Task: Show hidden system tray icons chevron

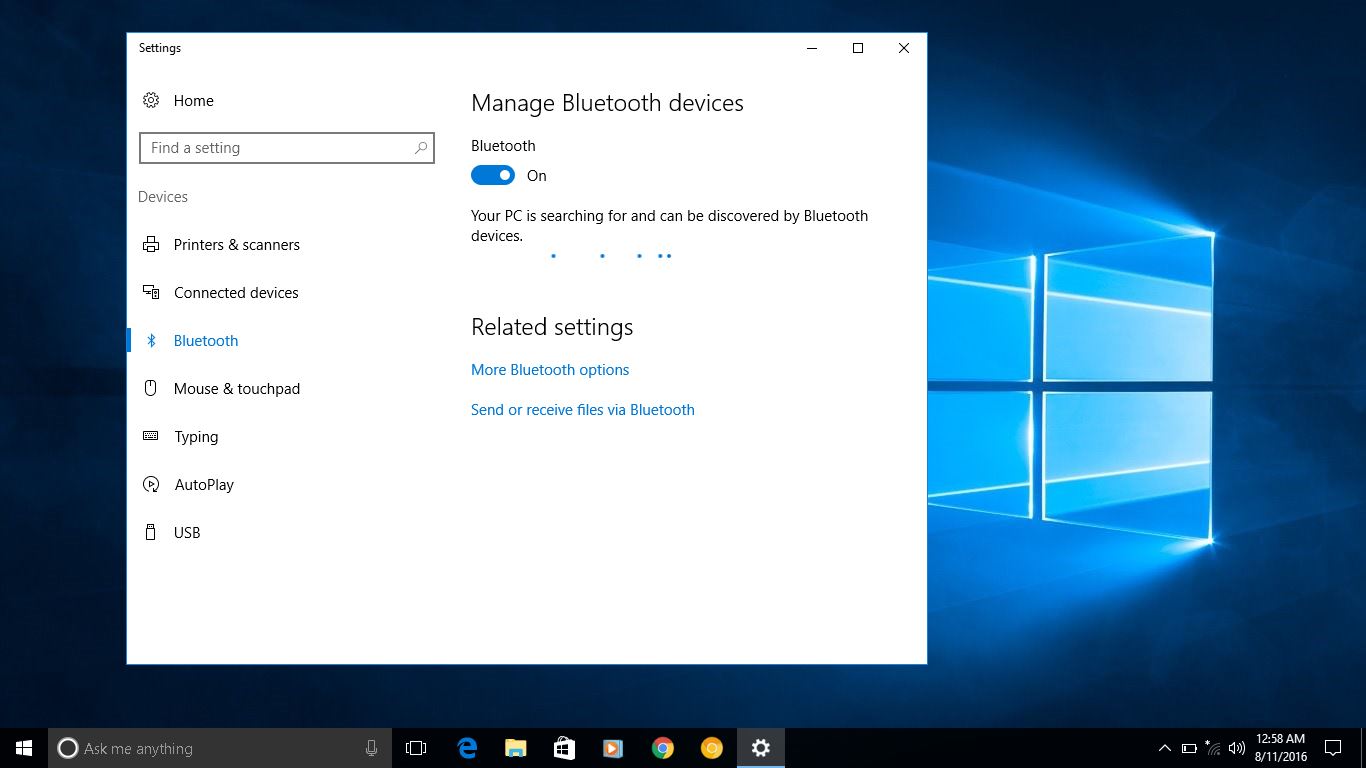Action: tap(1164, 748)
